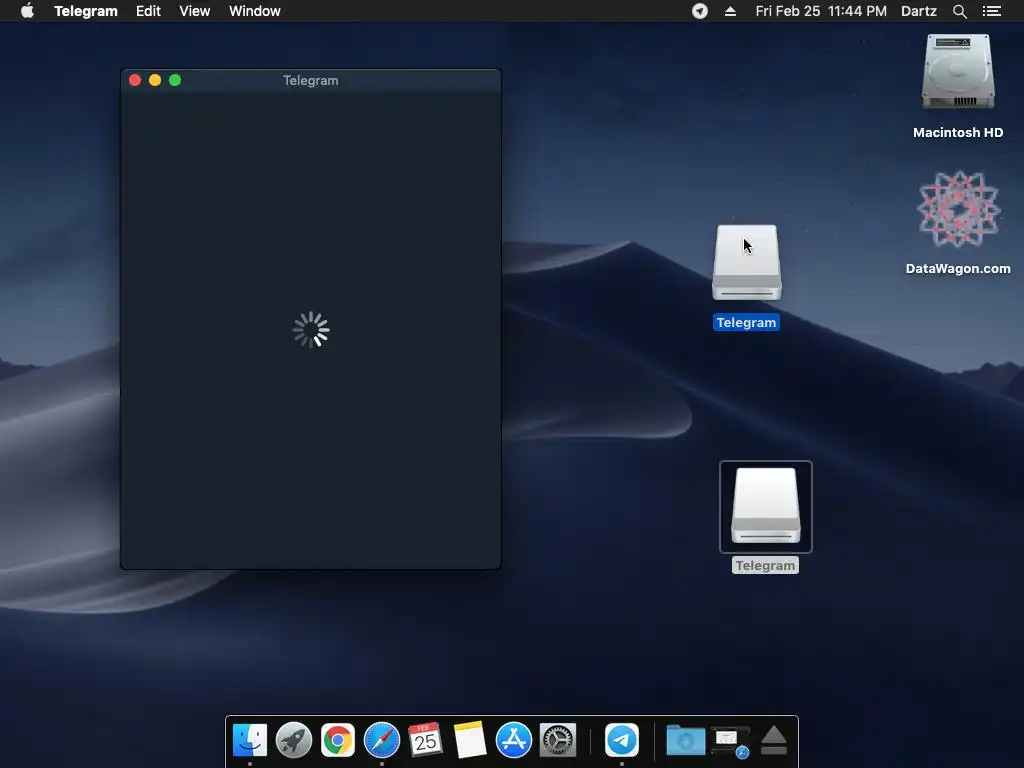
Task: Click the Telegram status icon in menu bar
Action: pyautogui.click(x=699, y=11)
